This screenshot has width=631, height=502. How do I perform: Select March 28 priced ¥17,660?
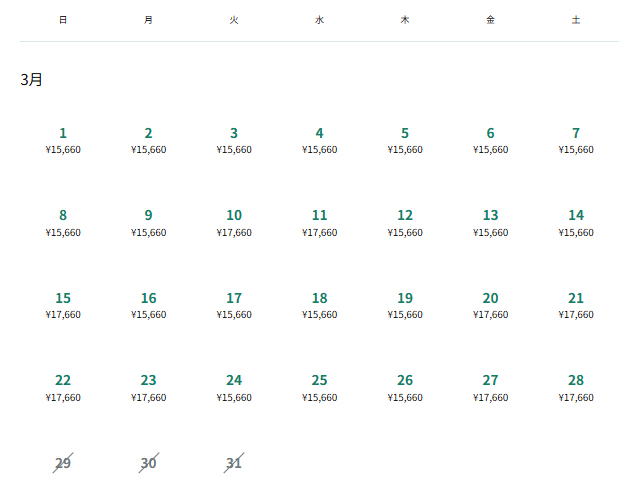point(576,387)
